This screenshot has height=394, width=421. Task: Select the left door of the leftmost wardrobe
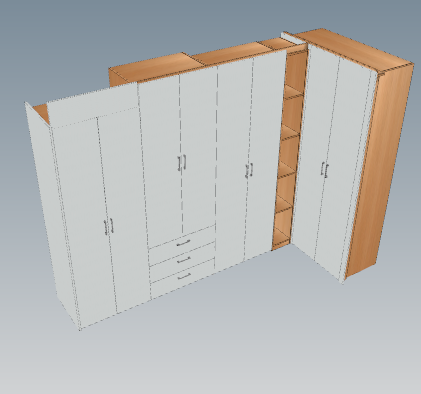pyautogui.click(x=83, y=220)
